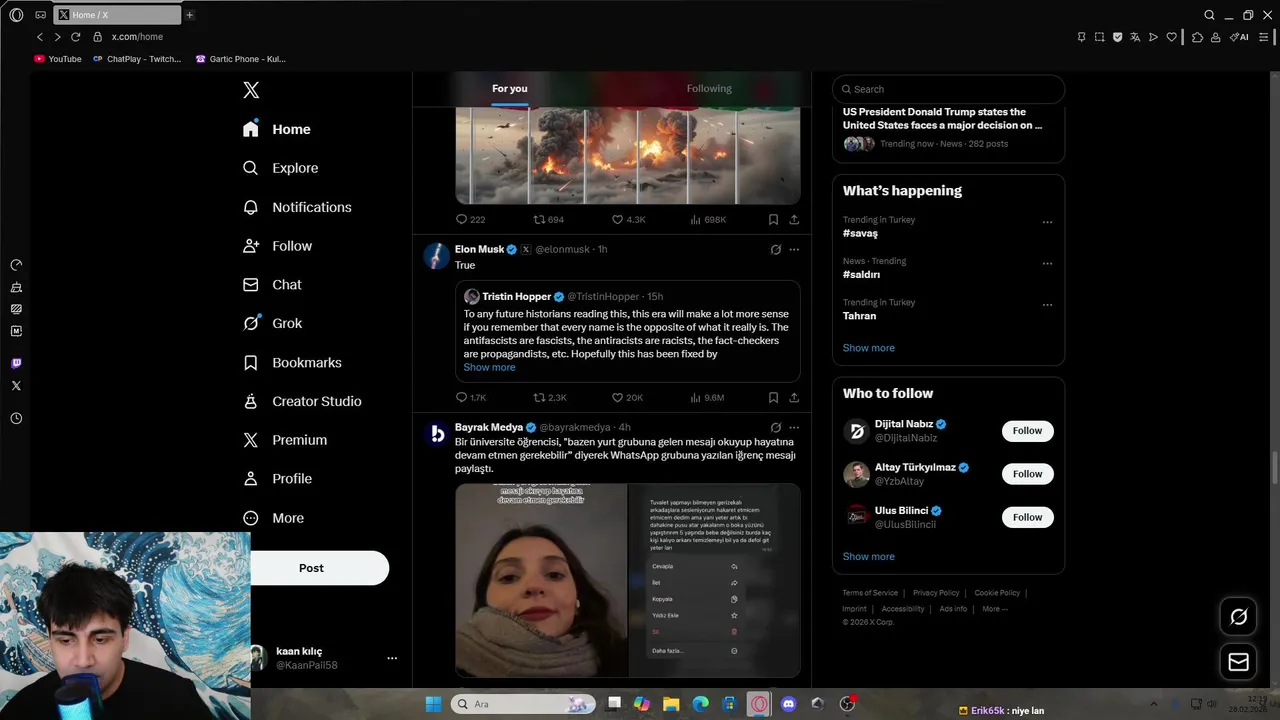
Task: Reply to Elon Musk's post showing 1.7K
Action: click(470, 397)
